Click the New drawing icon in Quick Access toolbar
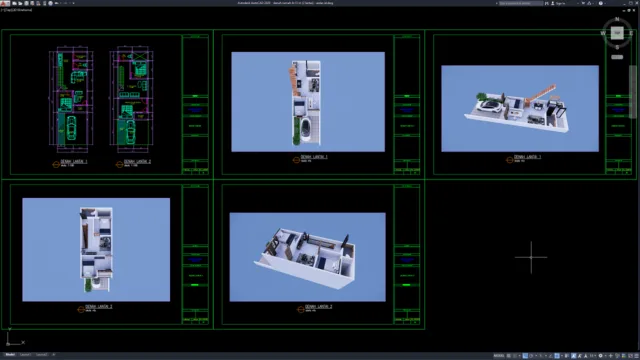This screenshot has width=640, height=360. tap(14, 3)
